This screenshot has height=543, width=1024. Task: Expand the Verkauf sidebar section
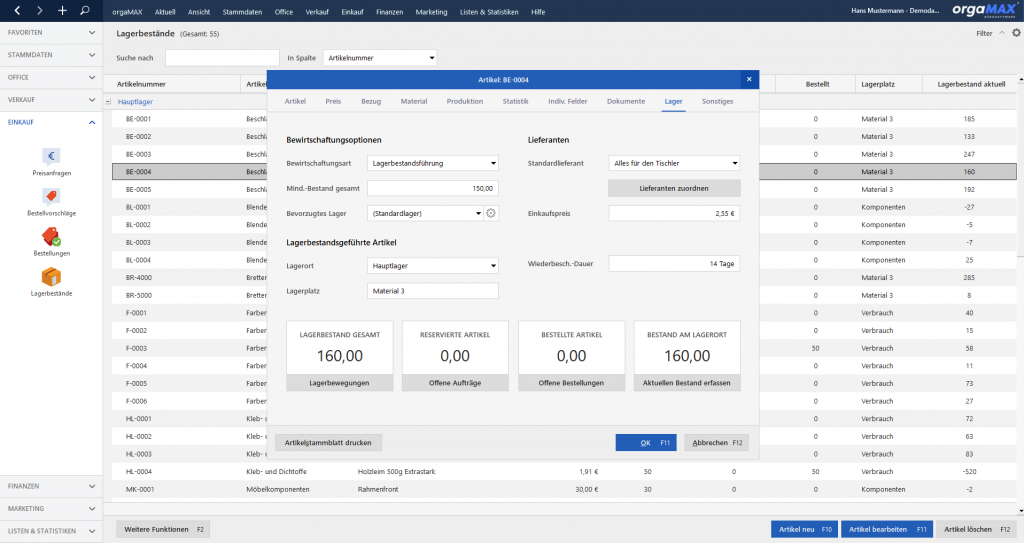click(x=52, y=100)
